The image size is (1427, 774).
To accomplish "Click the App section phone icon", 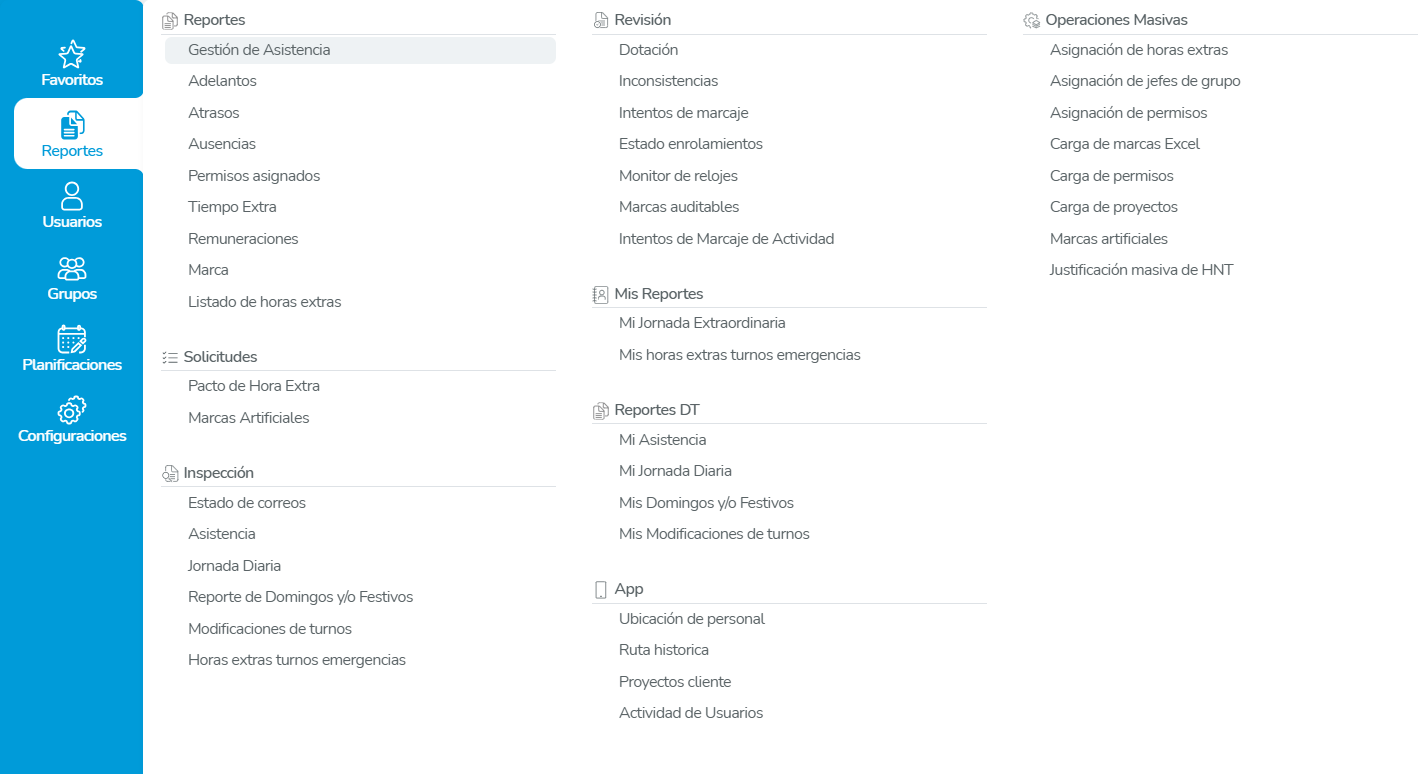I will 601,590.
